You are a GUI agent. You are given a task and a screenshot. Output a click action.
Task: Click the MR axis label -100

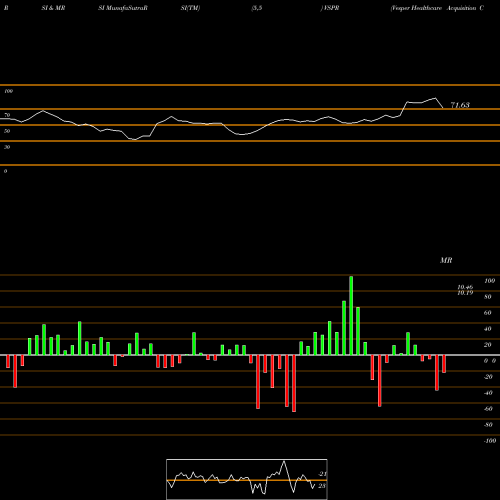pos(490,441)
